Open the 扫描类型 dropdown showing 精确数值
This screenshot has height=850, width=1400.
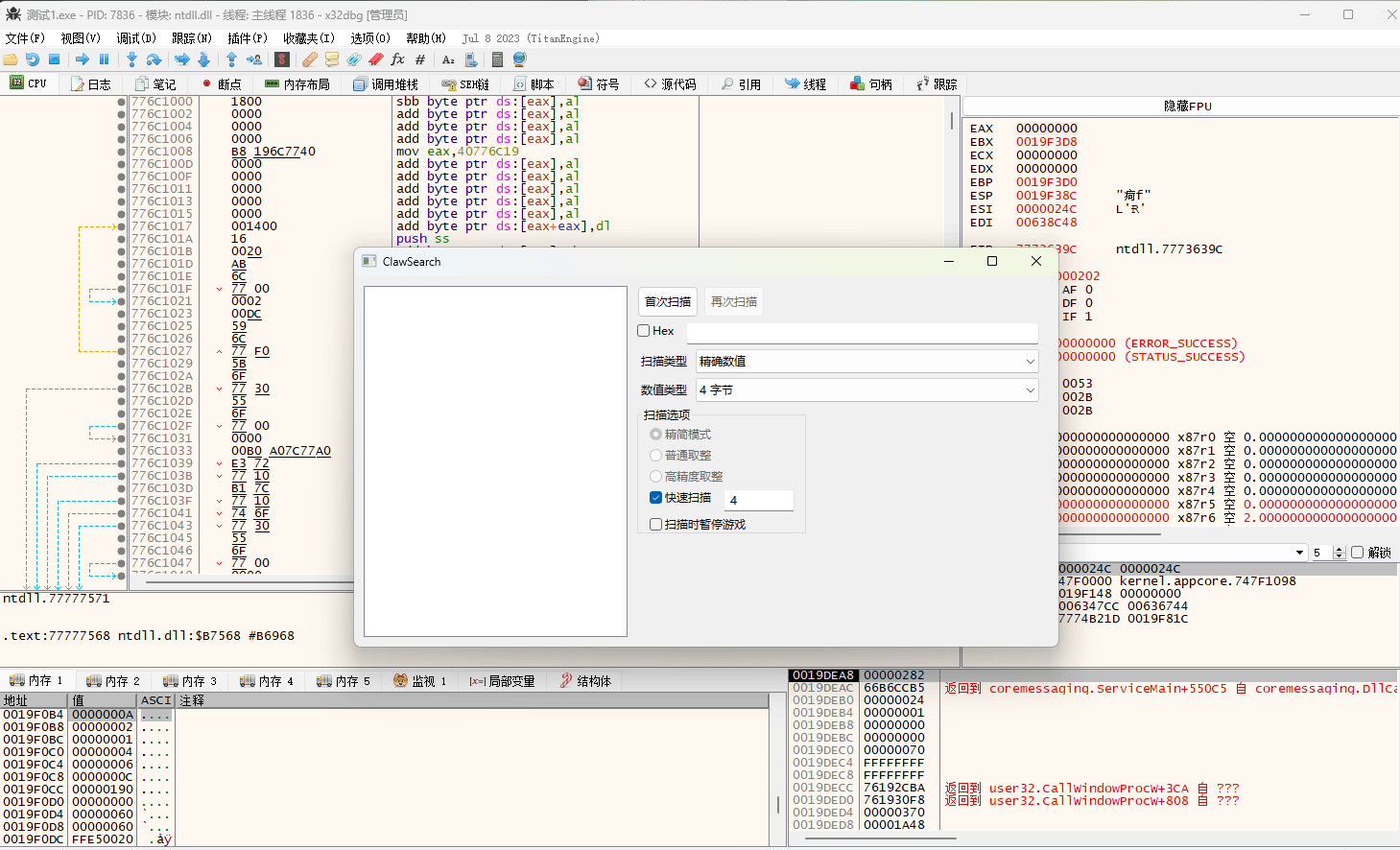867,362
